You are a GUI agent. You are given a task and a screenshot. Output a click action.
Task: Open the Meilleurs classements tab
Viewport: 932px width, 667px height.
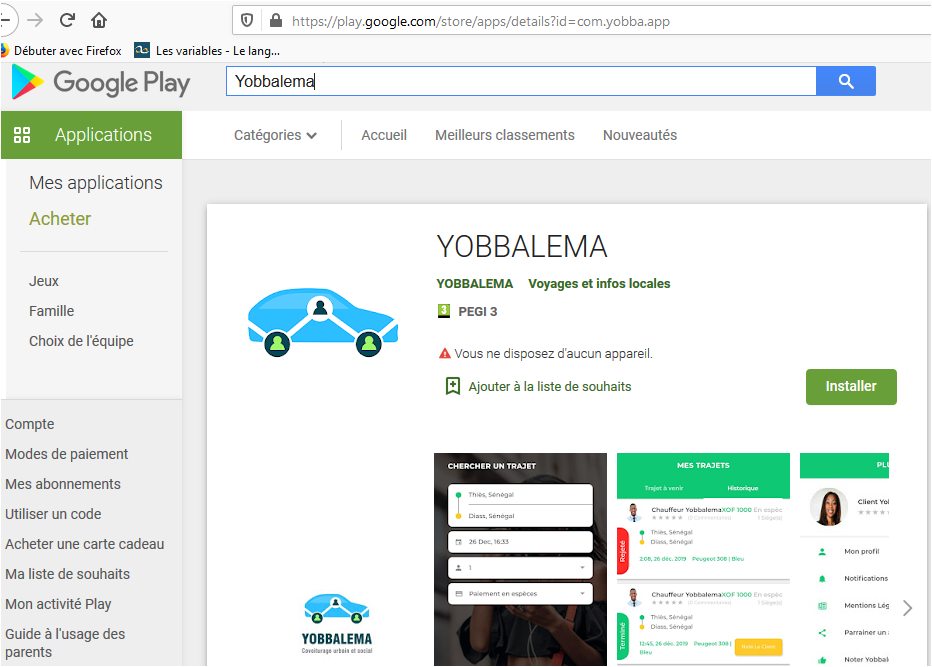(505, 136)
